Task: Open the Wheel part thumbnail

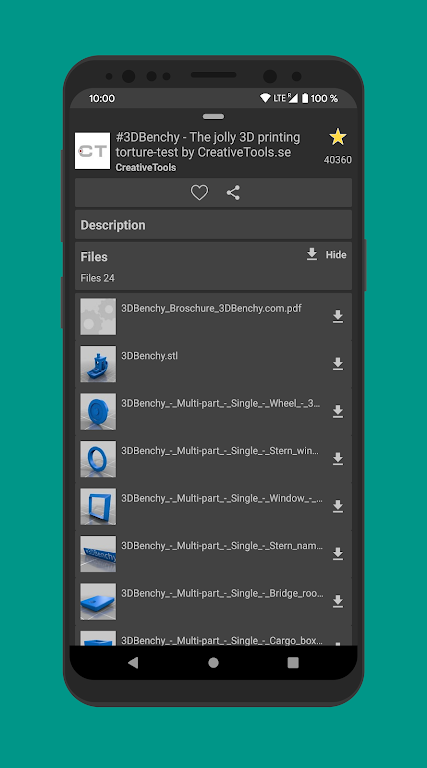Action: [x=98, y=411]
